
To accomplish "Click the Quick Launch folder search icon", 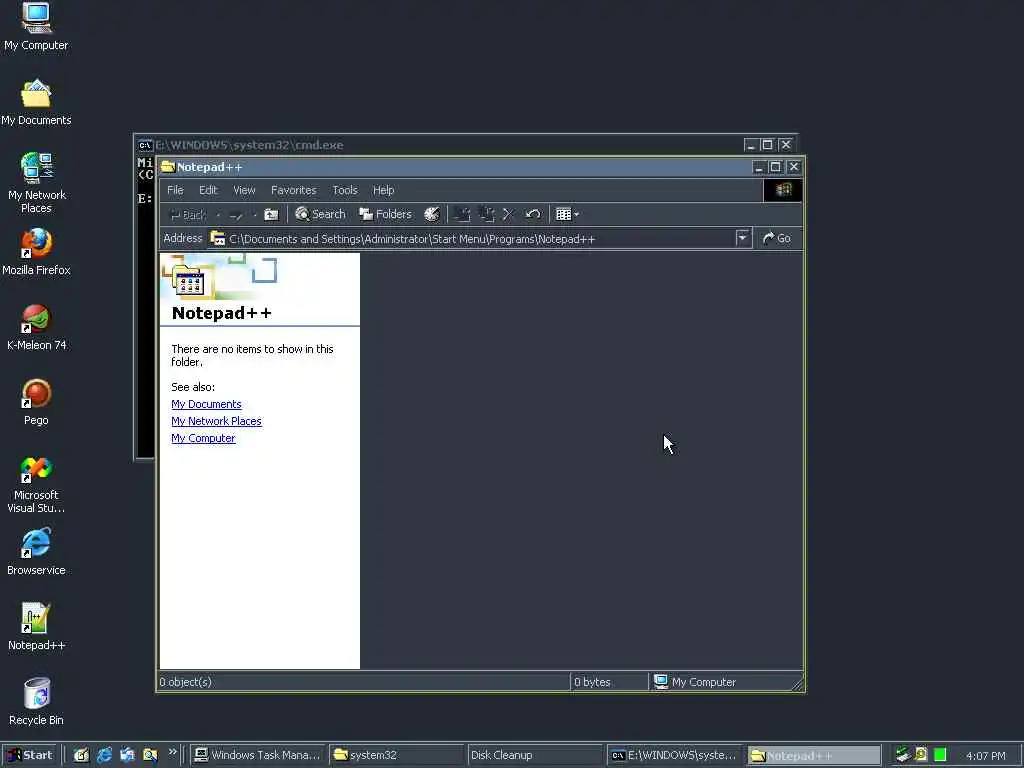I will click(150, 755).
